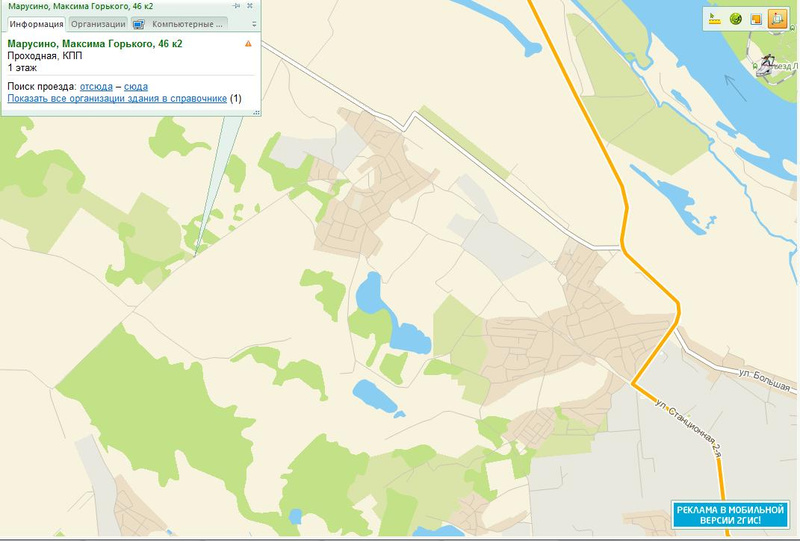Click the 'ул. Станционная 2-я' street label
The width and height of the screenshot is (800, 541).
point(690,427)
